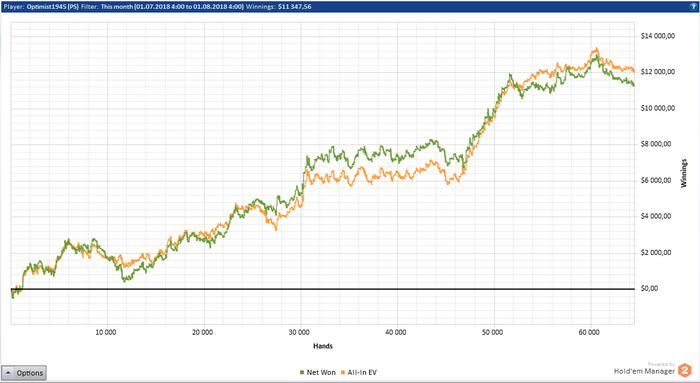700x383 pixels.
Task: Click the $10 000,00 axis label
Action: pyautogui.click(x=658, y=108)
